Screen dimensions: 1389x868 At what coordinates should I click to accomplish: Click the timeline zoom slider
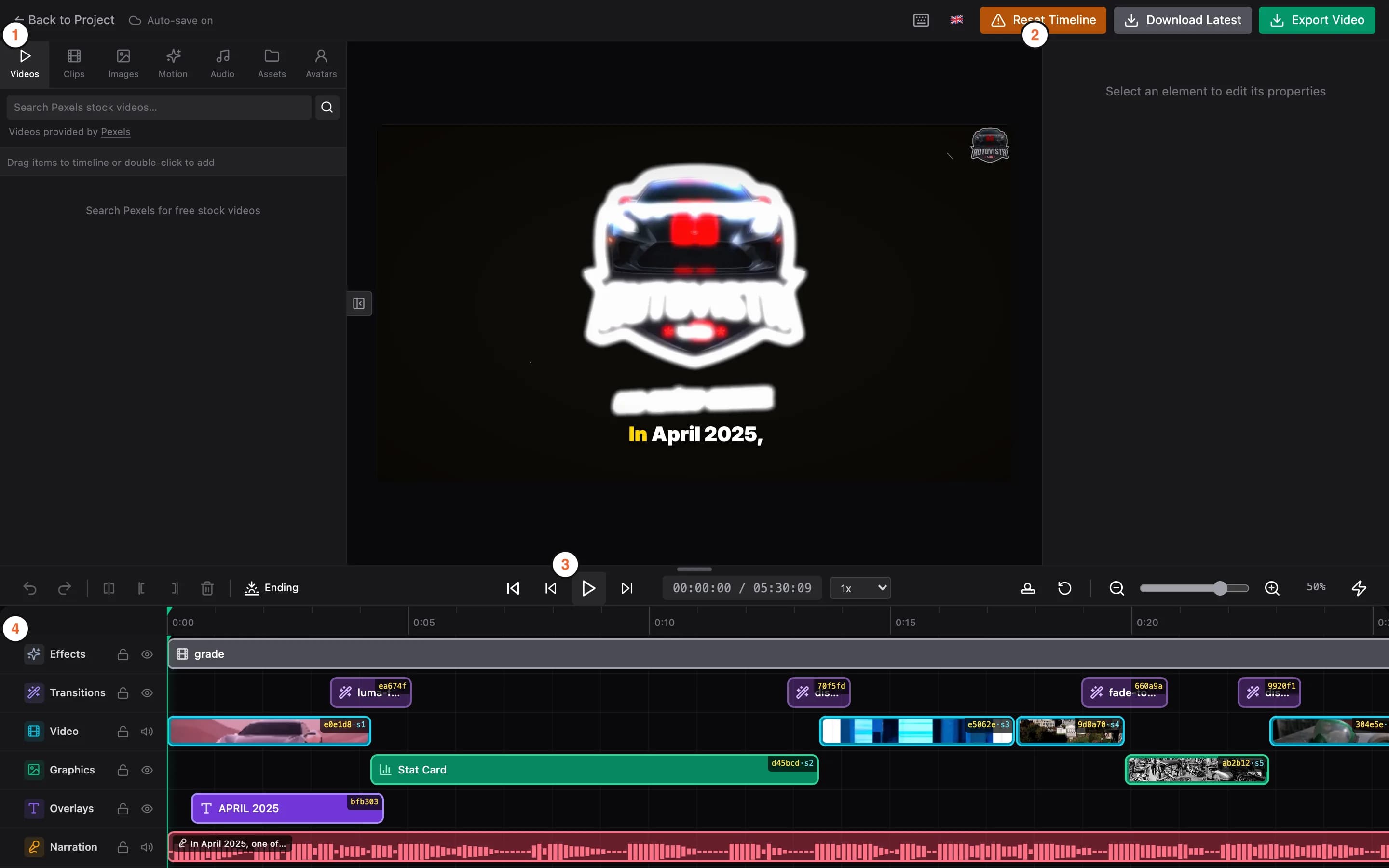1194,588
